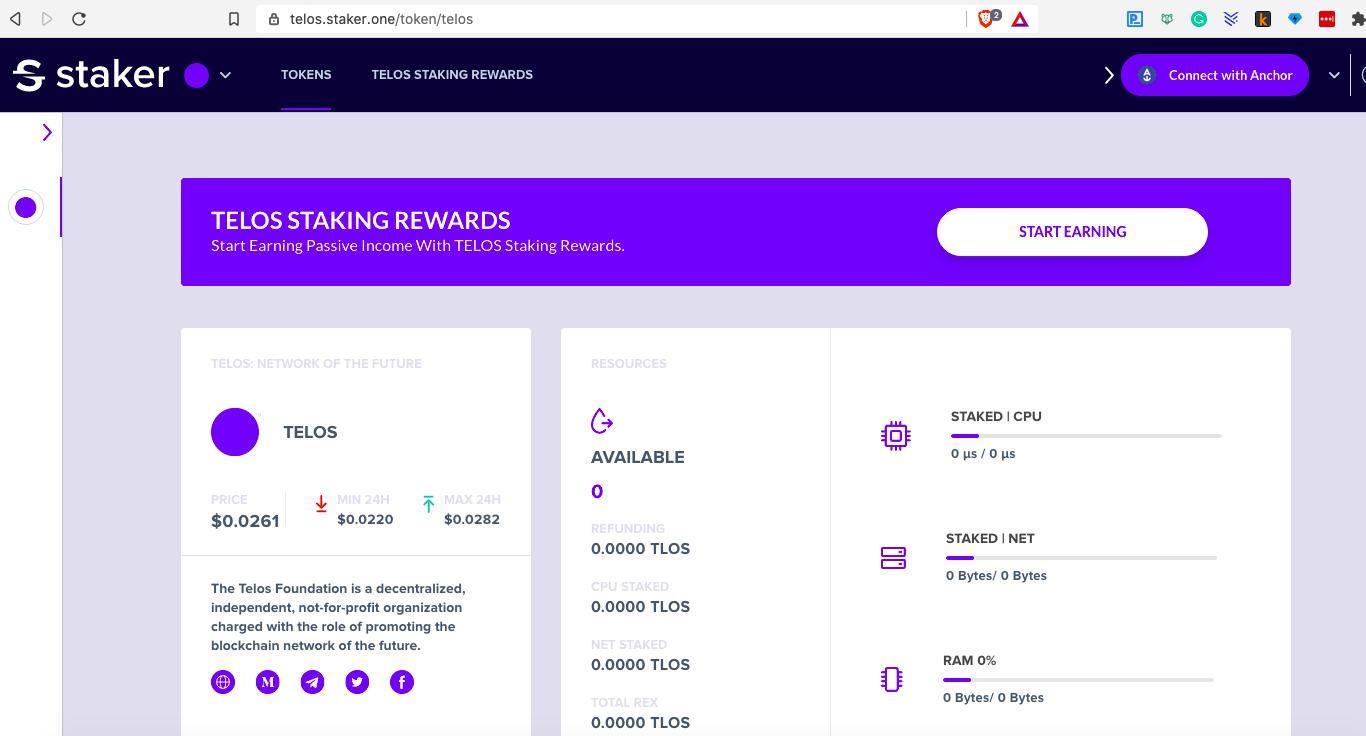Click the STAKED | NET progress bar
The width and height of the screenshot is (1366, 736).
[x=1081, y=558]
